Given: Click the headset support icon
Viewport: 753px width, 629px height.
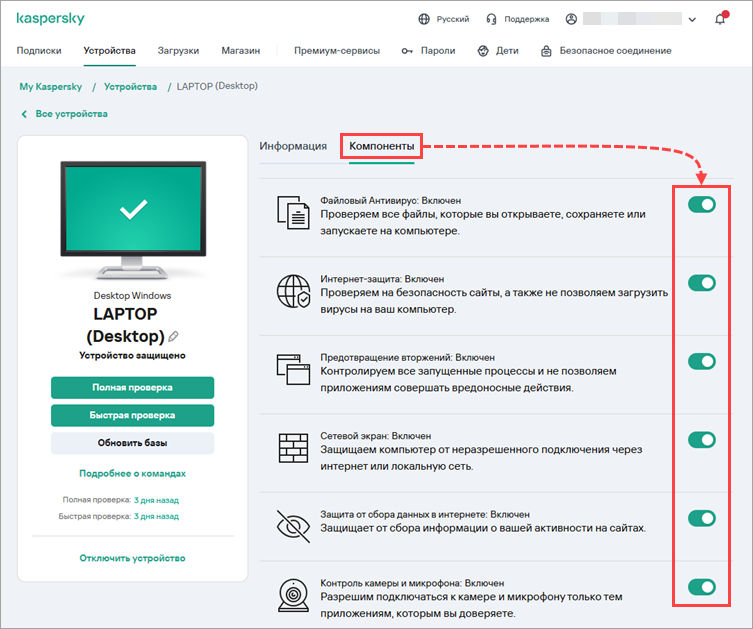Looking at the screenshot, I should 491,19.
